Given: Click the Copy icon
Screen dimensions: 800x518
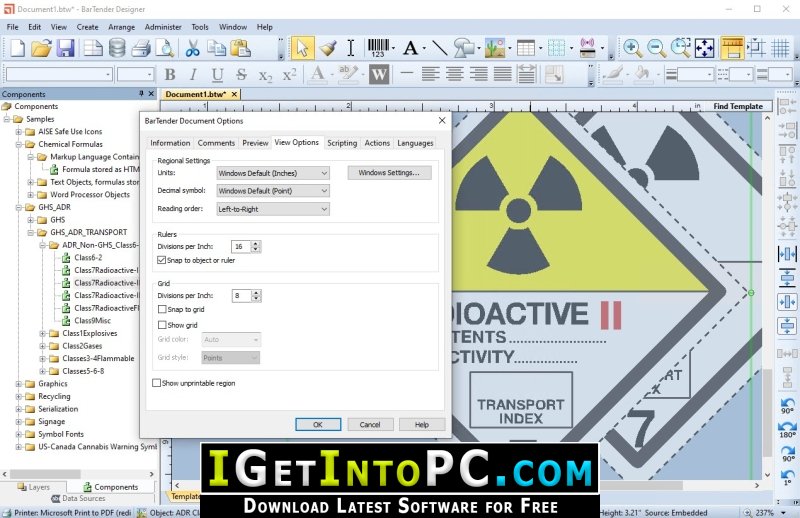Looking at the screenshot, I should point(216,48).
